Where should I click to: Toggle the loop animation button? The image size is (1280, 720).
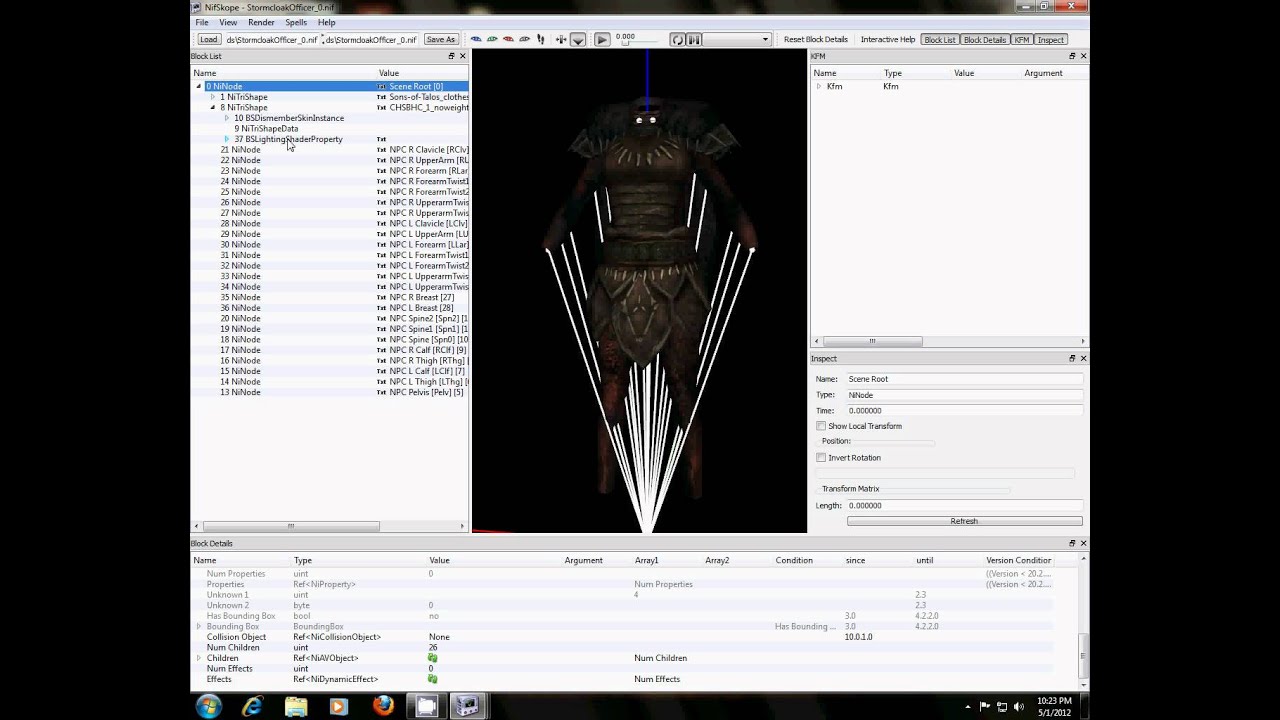tap(677, 39)
